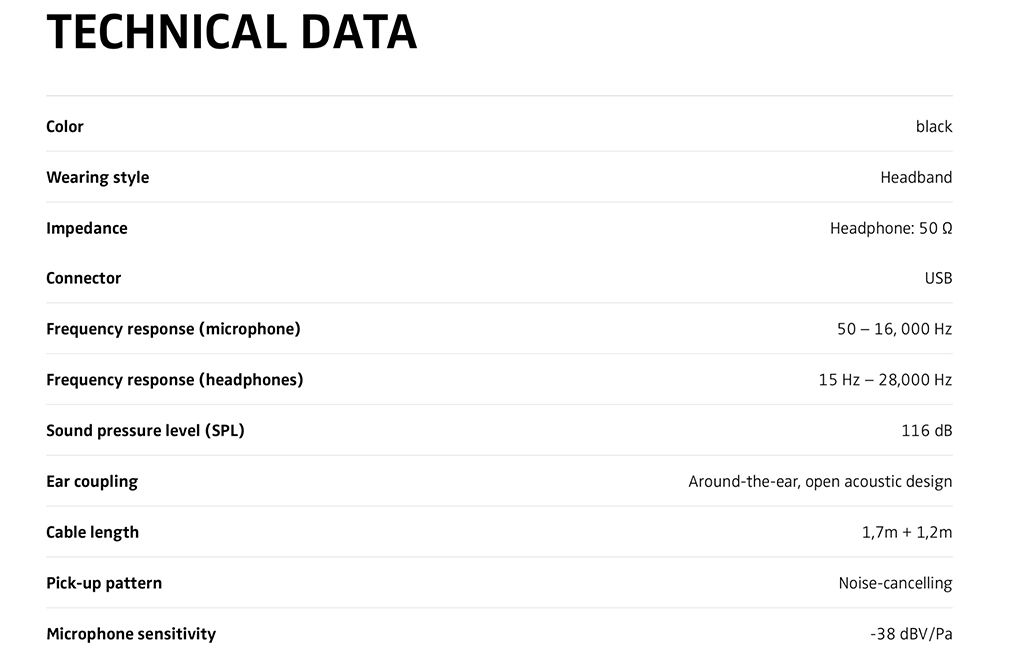Select the Ear coupling label

(92, 482)
